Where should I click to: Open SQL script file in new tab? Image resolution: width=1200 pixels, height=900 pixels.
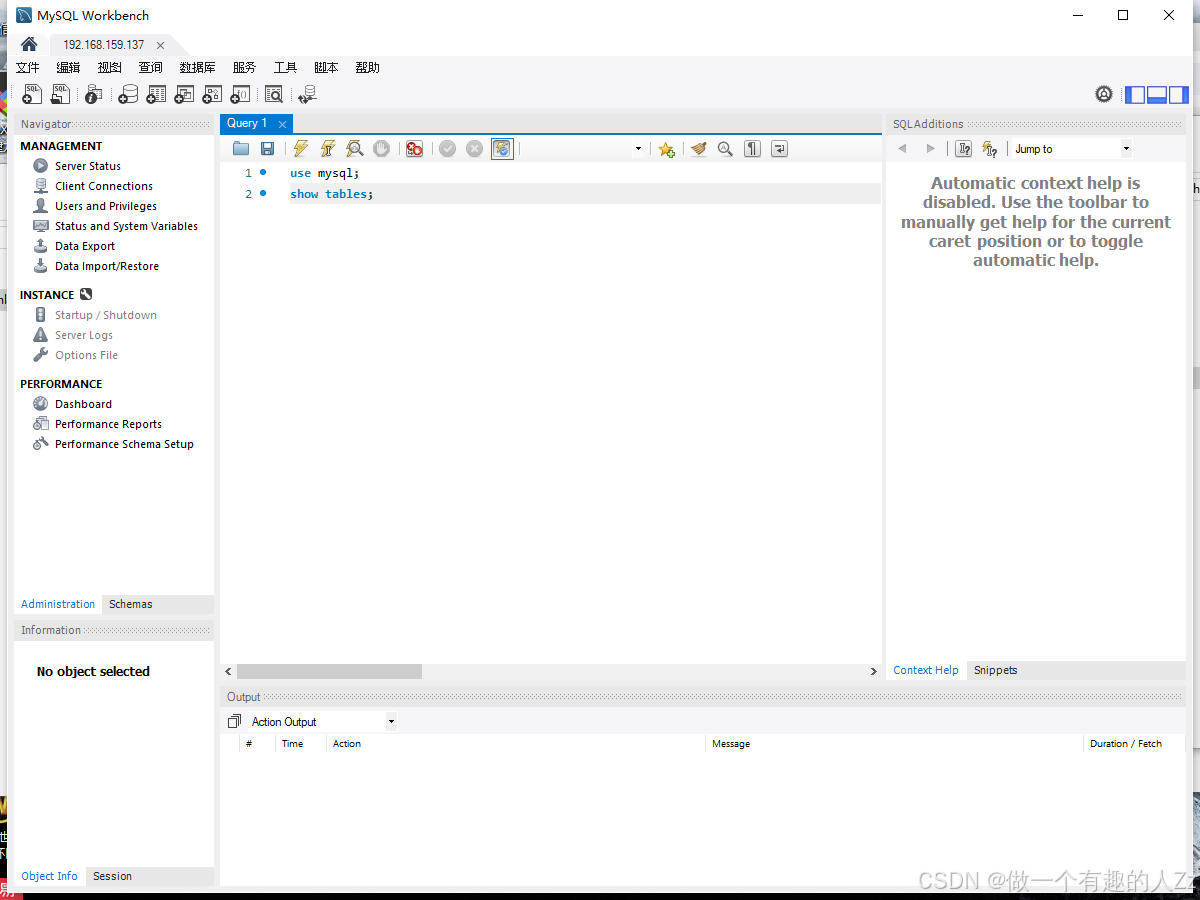click(61, 94)
